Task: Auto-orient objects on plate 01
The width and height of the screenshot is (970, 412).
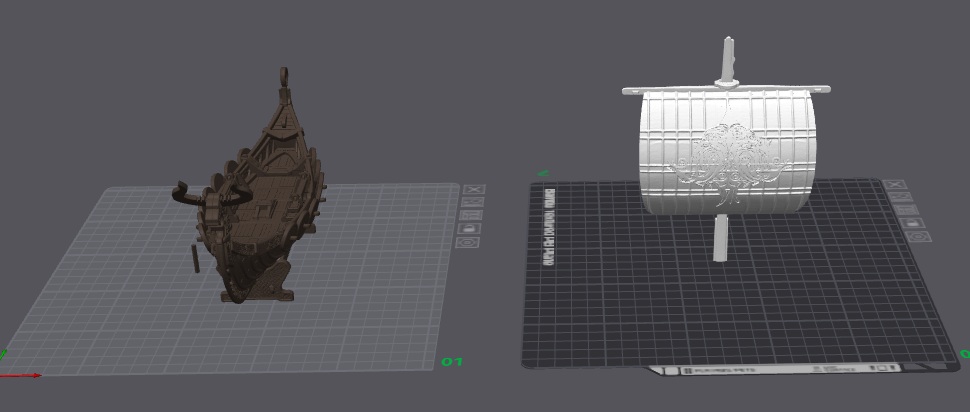Action: (473, 202)
